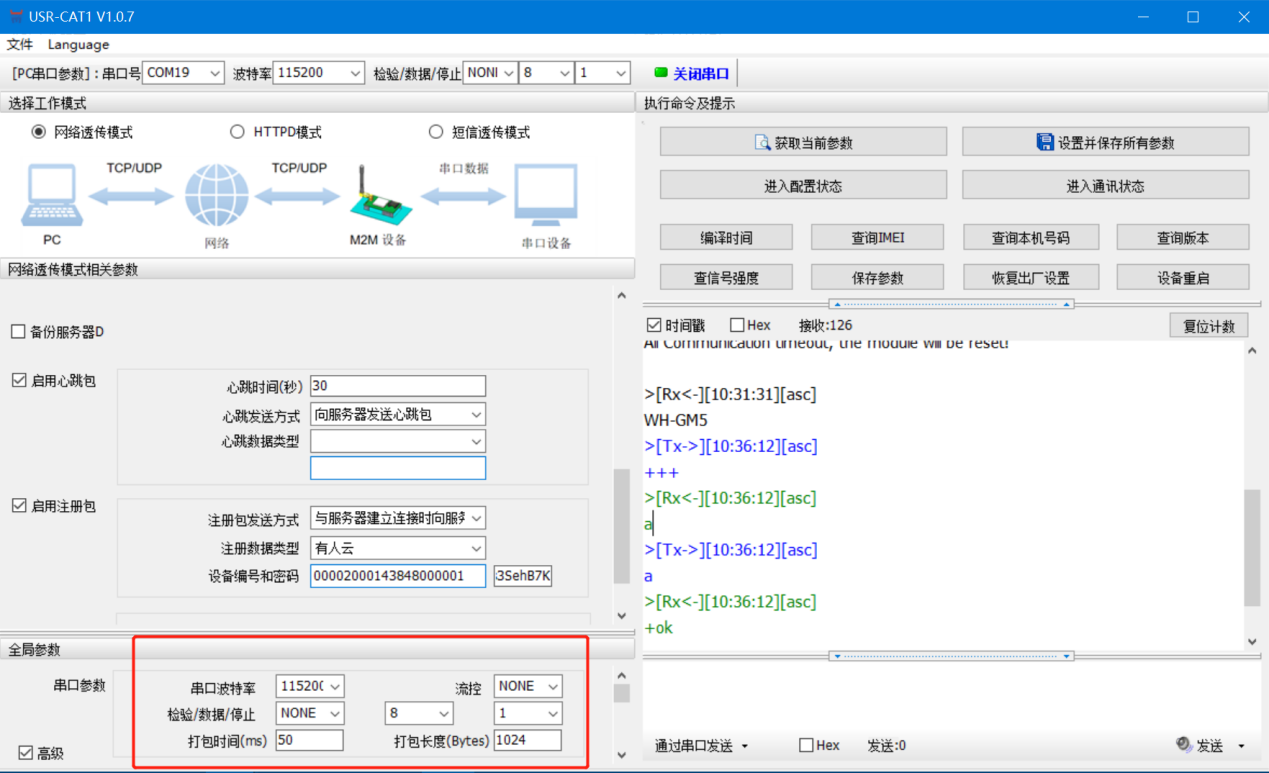Viewport: 1269px width, 773px height.
Task: Click the send icon beside 发送
Action: pos(1184,745)
